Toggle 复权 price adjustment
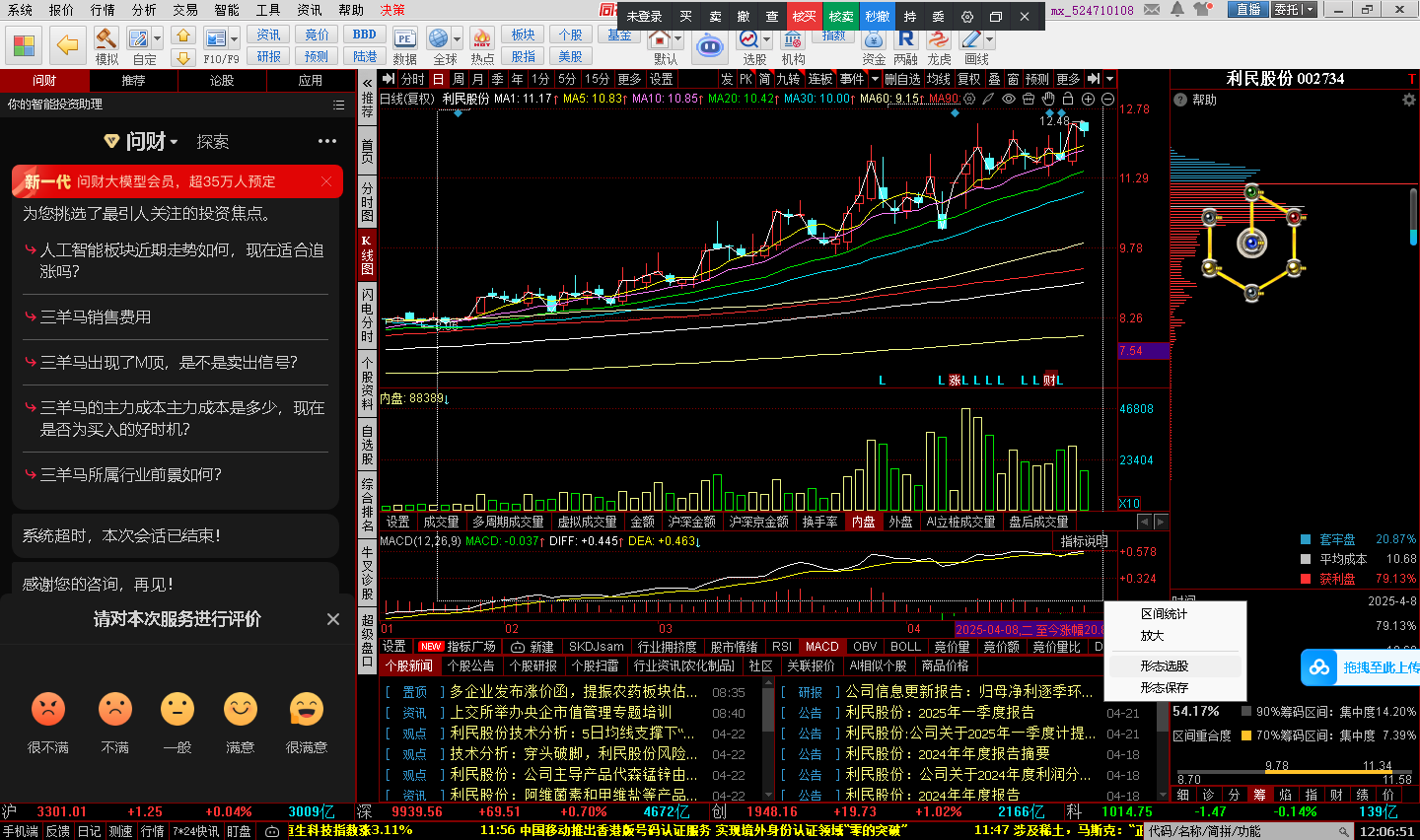 [969, 79]
